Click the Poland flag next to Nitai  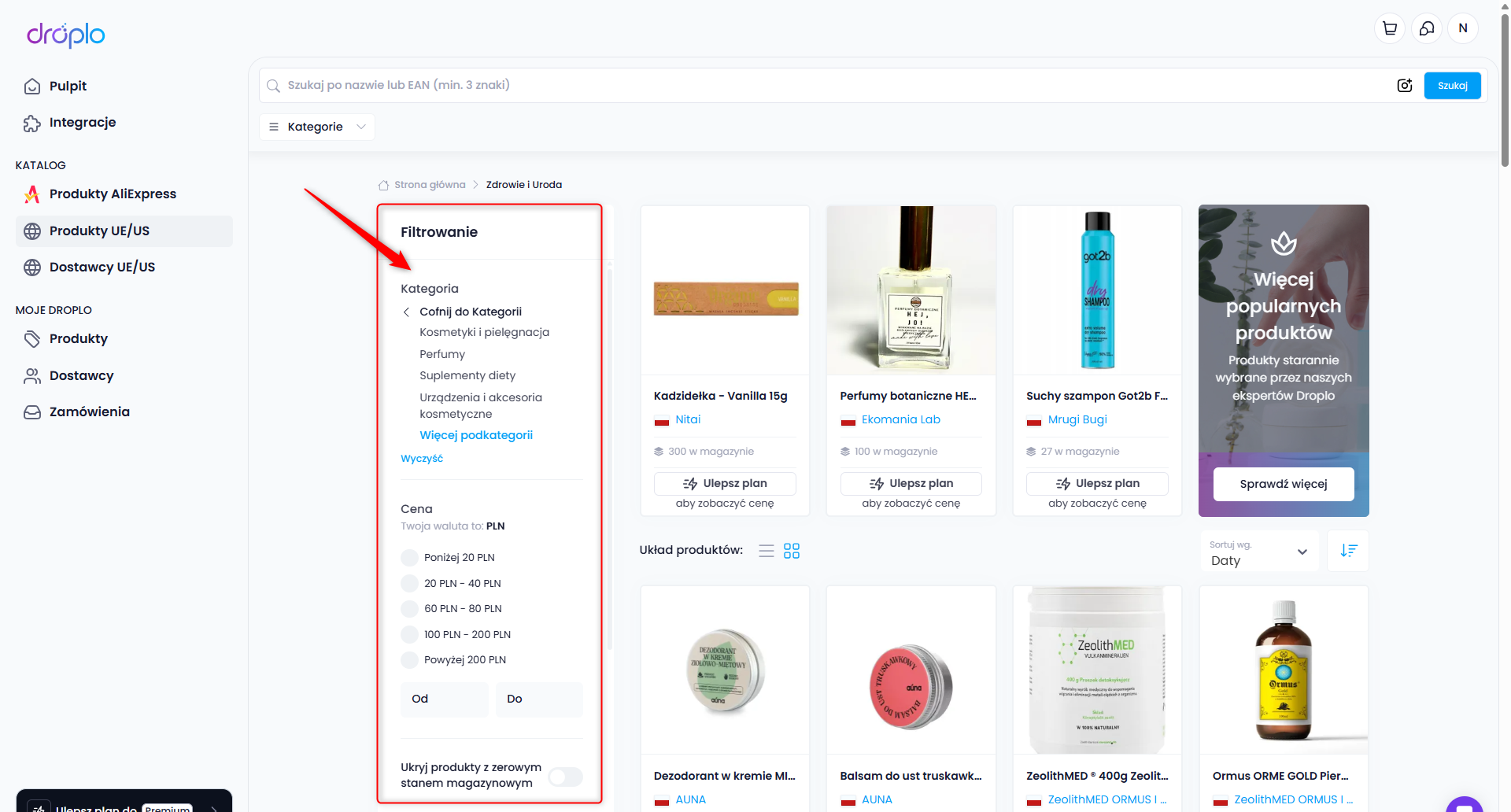click(x=662, y=421)
